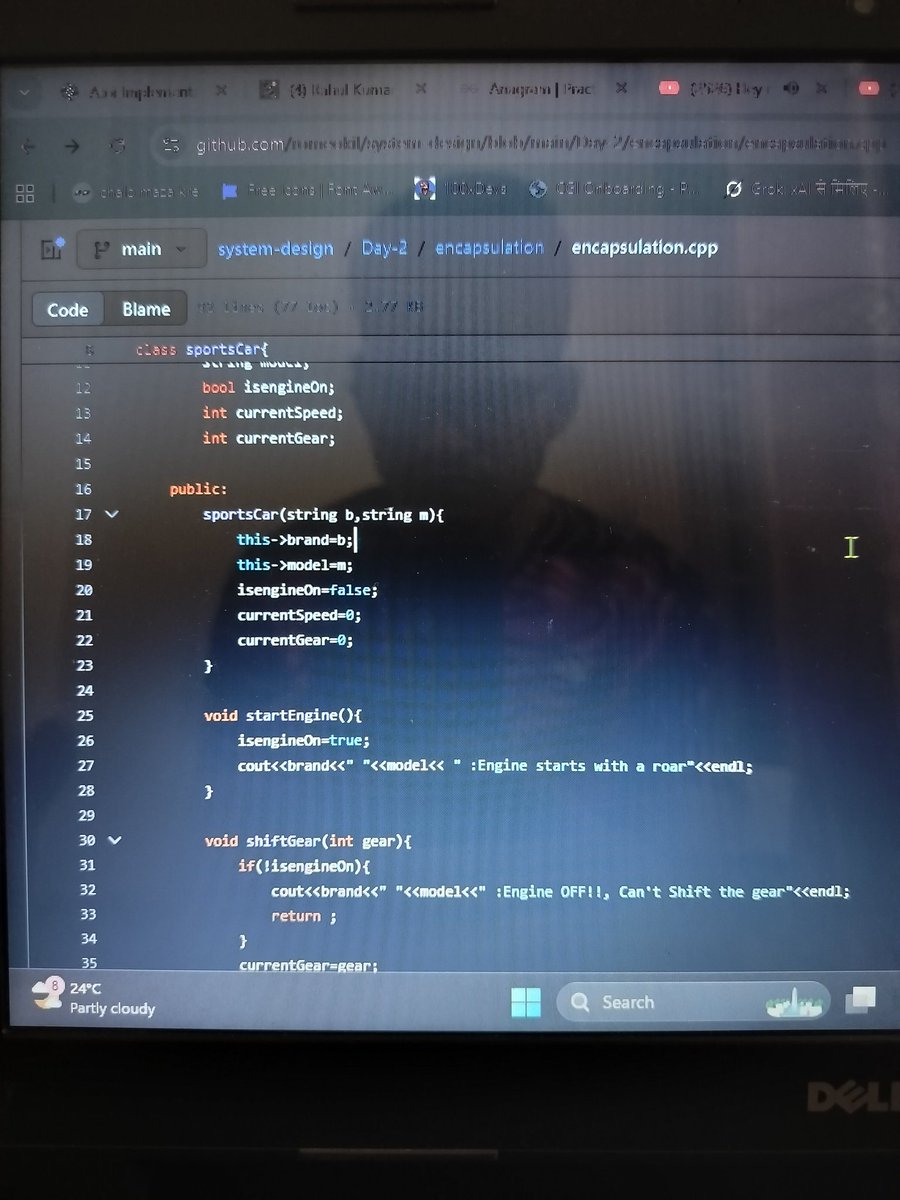Open the Apps grid bookmark icon
Viewport: 900px width, 1200px height.
point(25,192)
